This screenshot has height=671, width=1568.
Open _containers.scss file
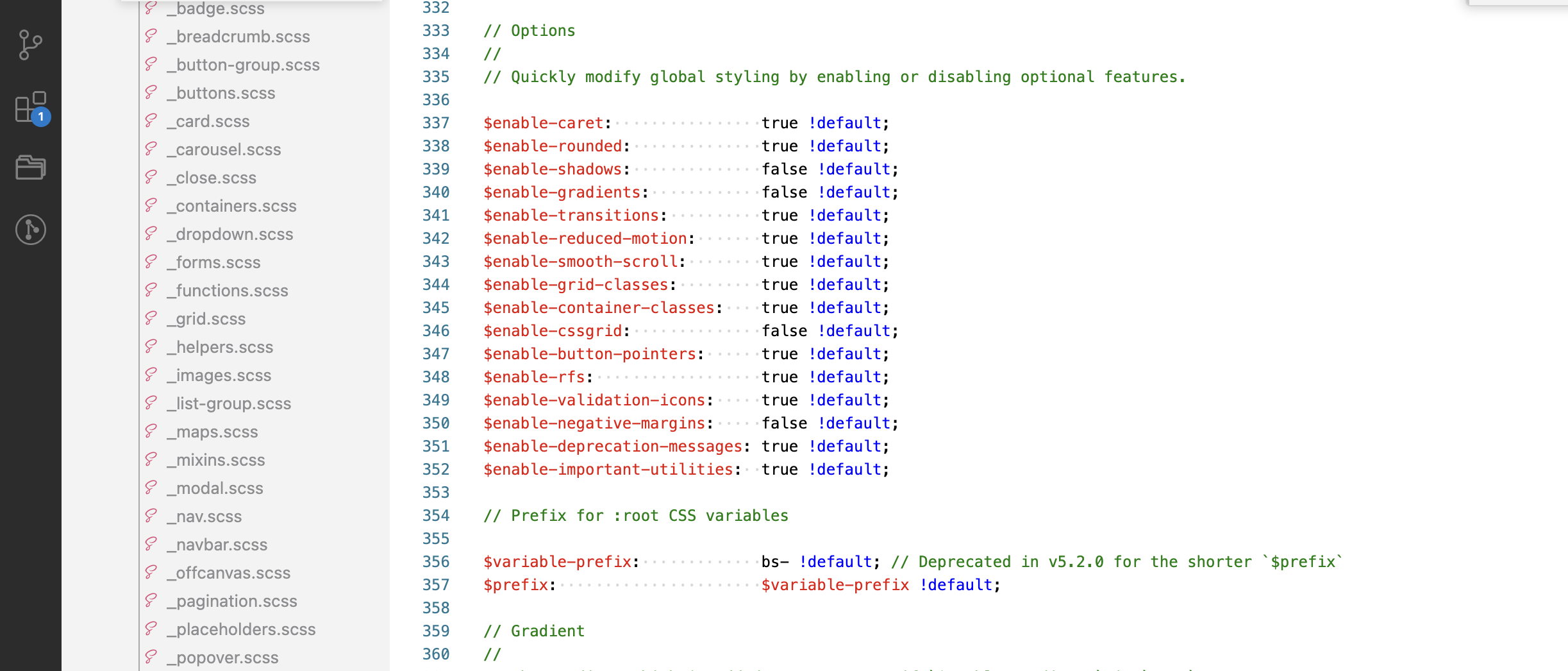[x=231, y=206]
